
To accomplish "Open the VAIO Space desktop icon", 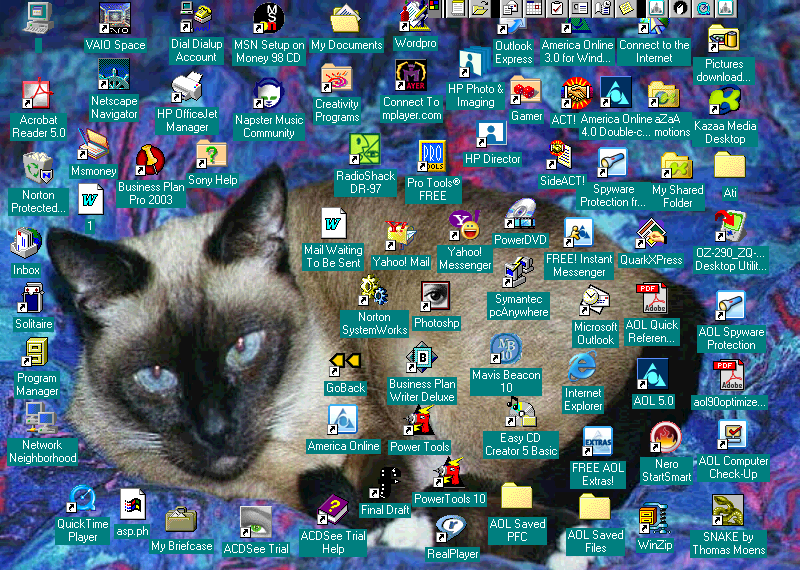I will tap(114, 18).
